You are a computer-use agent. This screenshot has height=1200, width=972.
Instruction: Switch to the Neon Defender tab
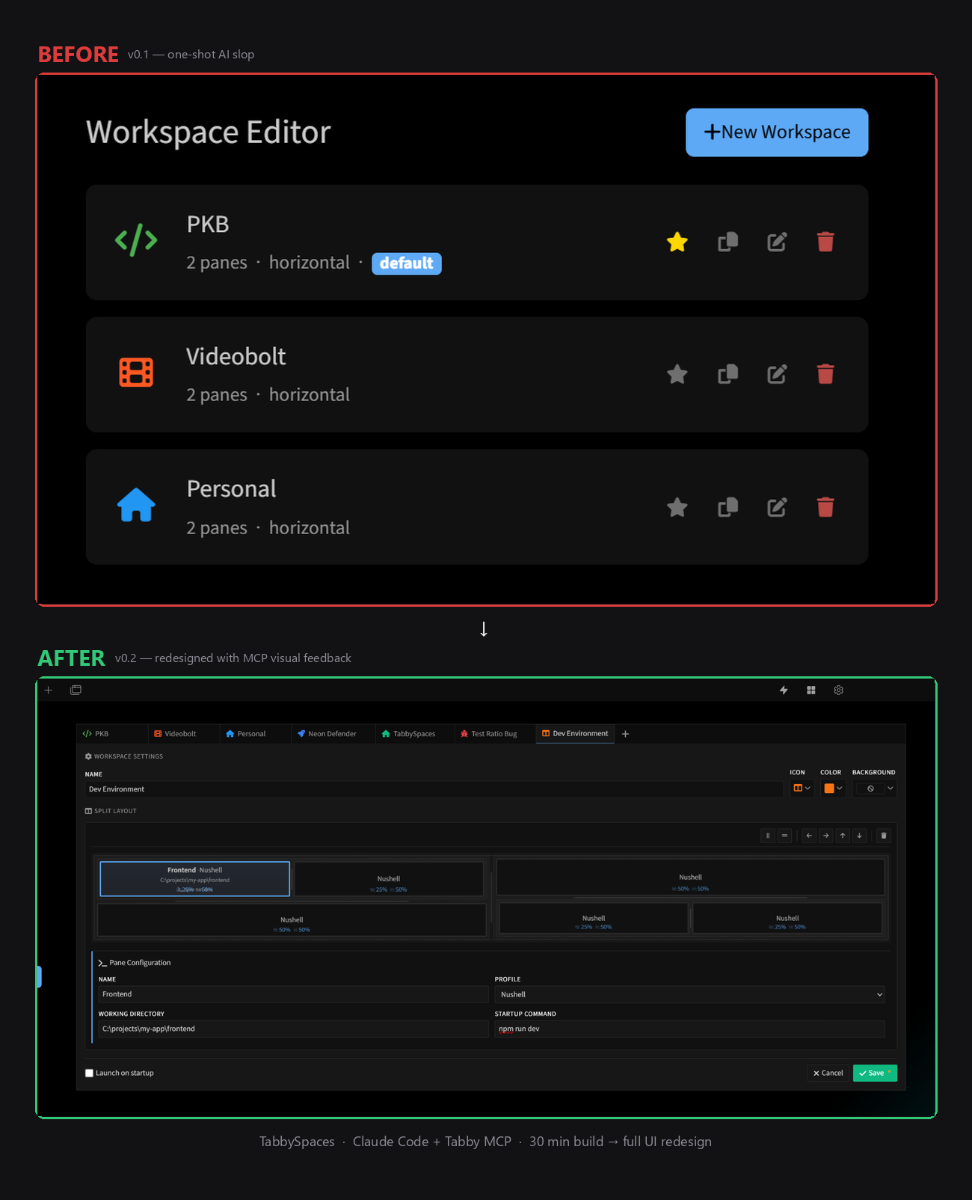pyautogui.click(x=332, y=733)
